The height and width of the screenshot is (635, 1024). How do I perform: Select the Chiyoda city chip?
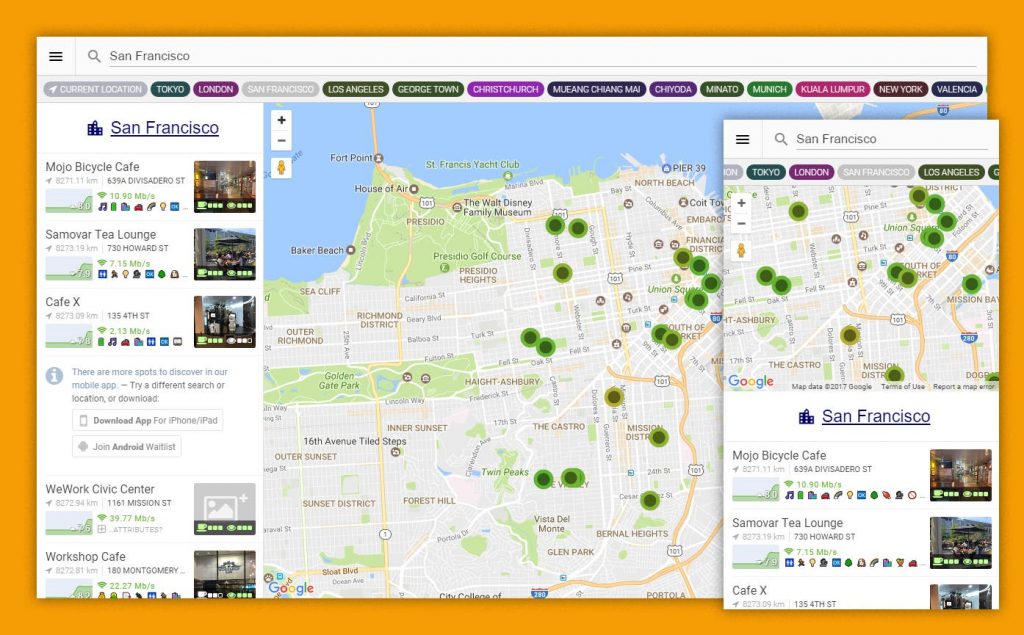click(673, 90)
